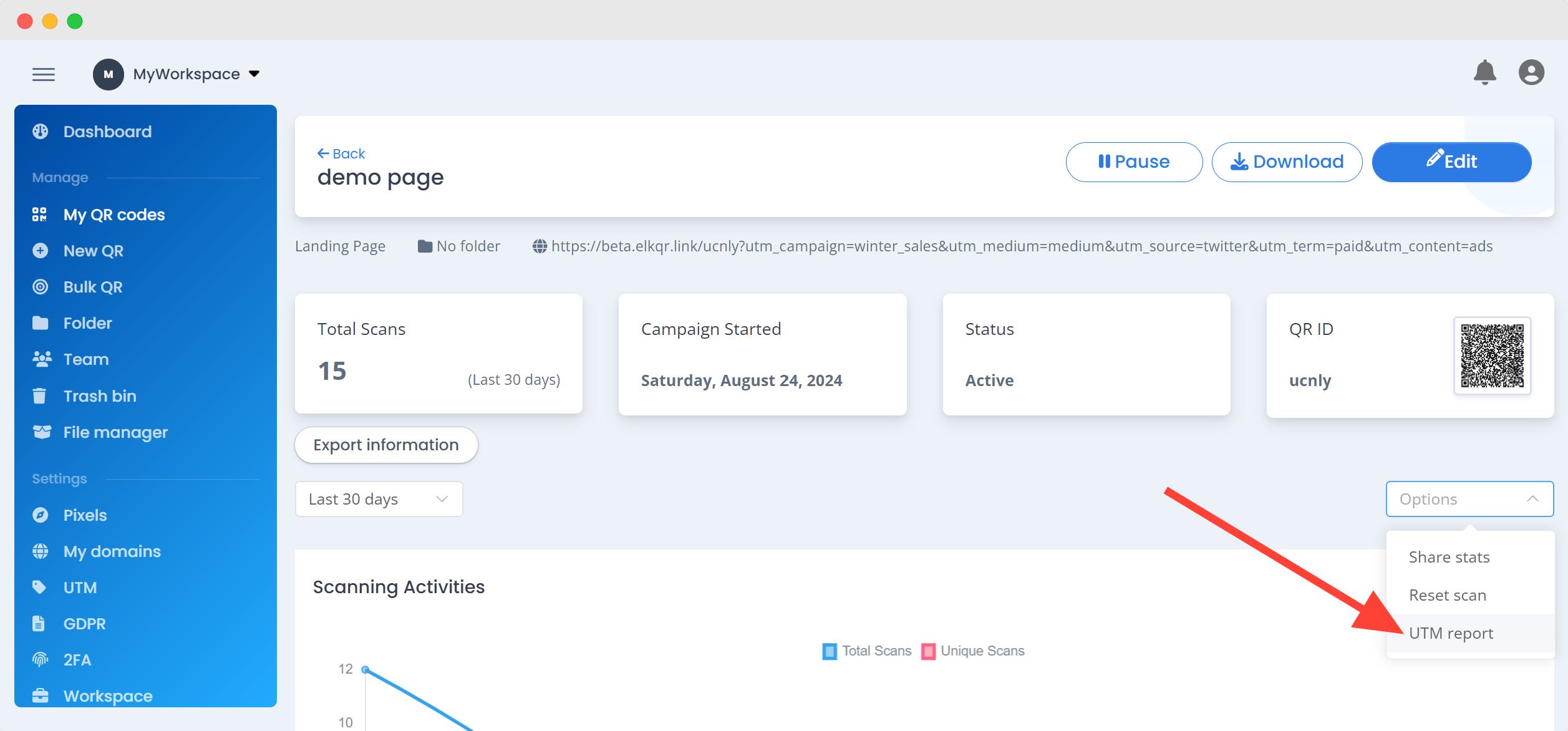Choose Share stats menu option
The image size is (1568, 731).
click(x=1449, y=557)
